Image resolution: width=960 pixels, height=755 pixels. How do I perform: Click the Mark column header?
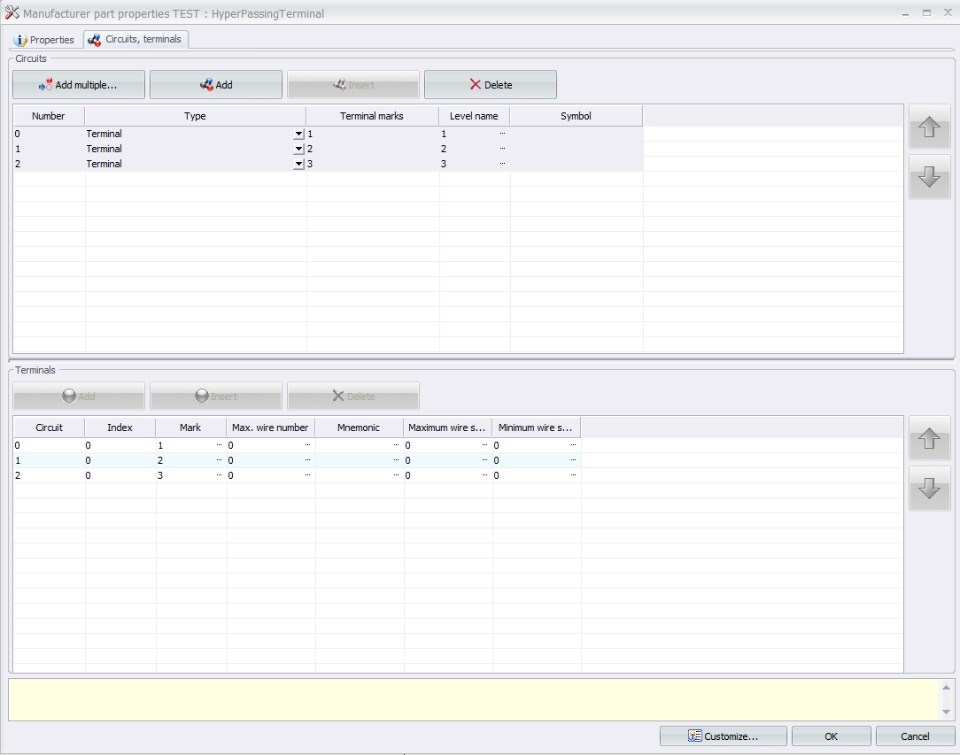190,427
